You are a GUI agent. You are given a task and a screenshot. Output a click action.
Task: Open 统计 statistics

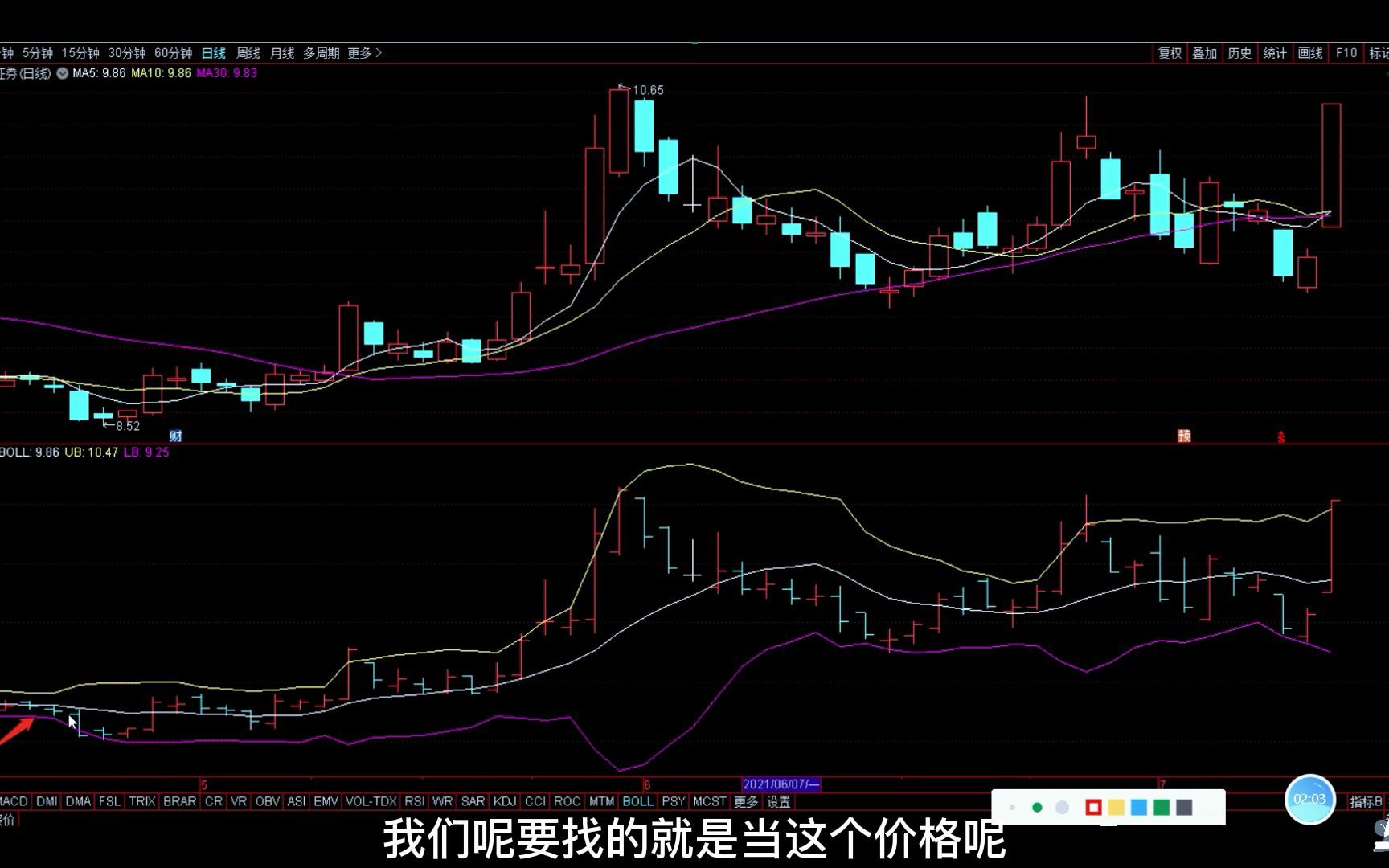1275,53
